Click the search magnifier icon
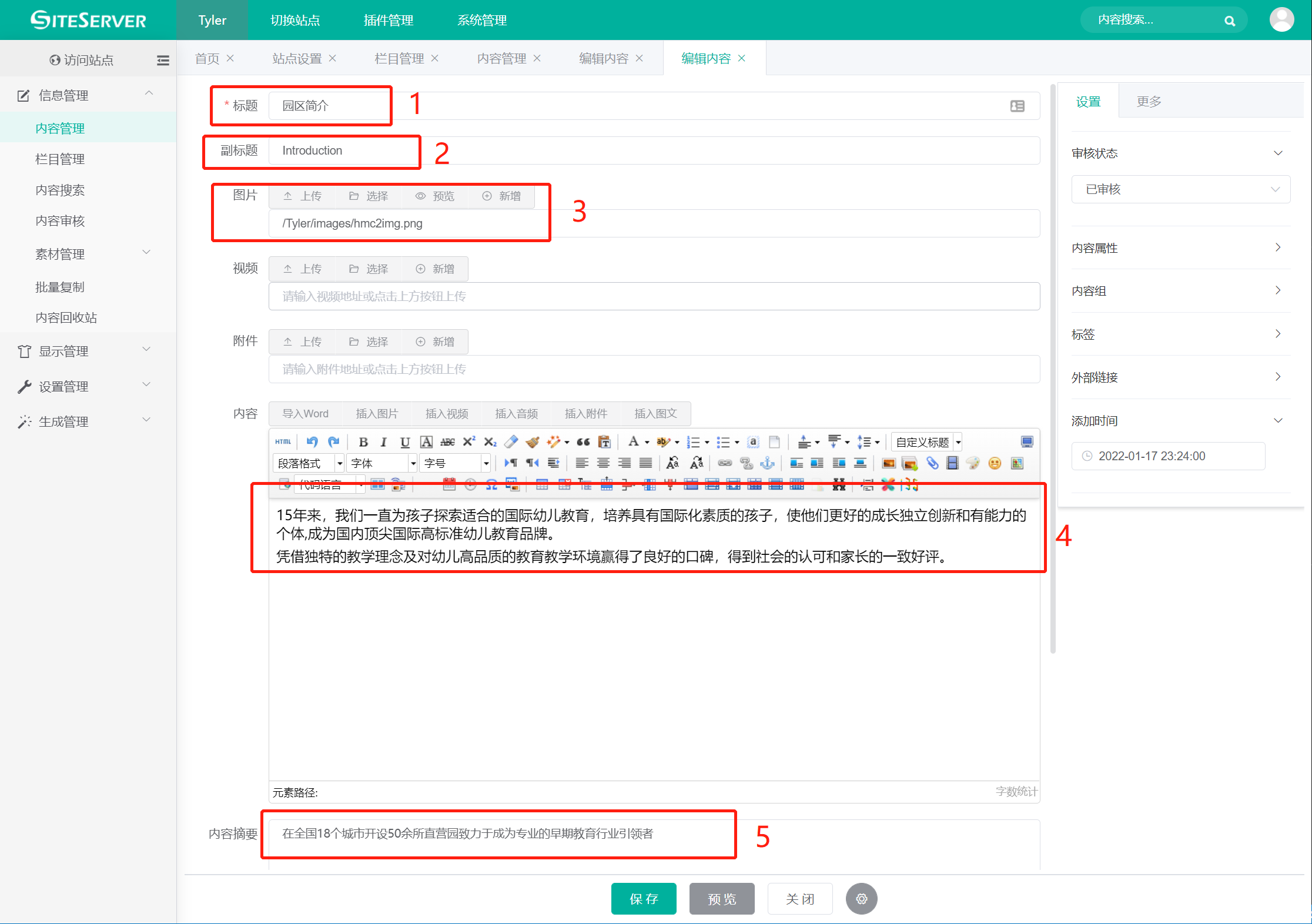1312x924 pixels. pos(1230,21)
